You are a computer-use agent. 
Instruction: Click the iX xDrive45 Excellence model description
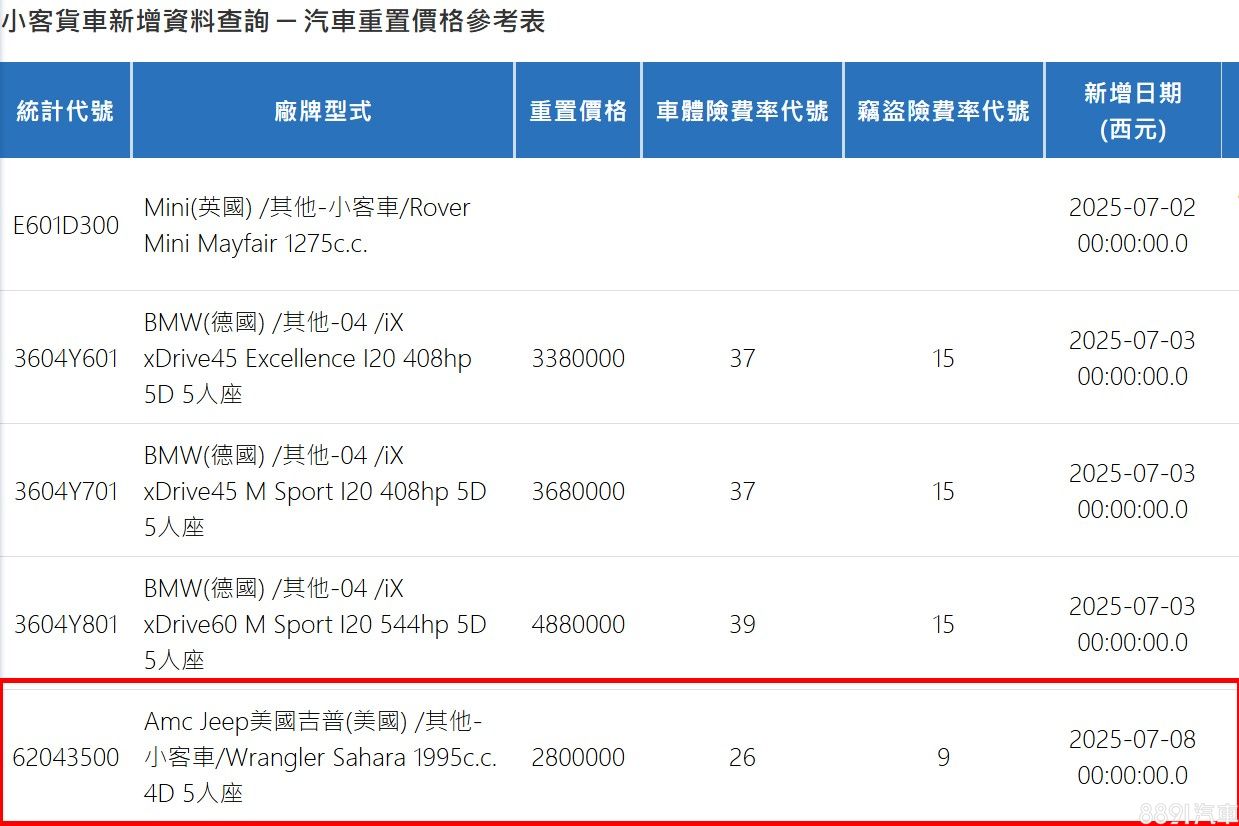pyautogui.click(x=307, y=358)
